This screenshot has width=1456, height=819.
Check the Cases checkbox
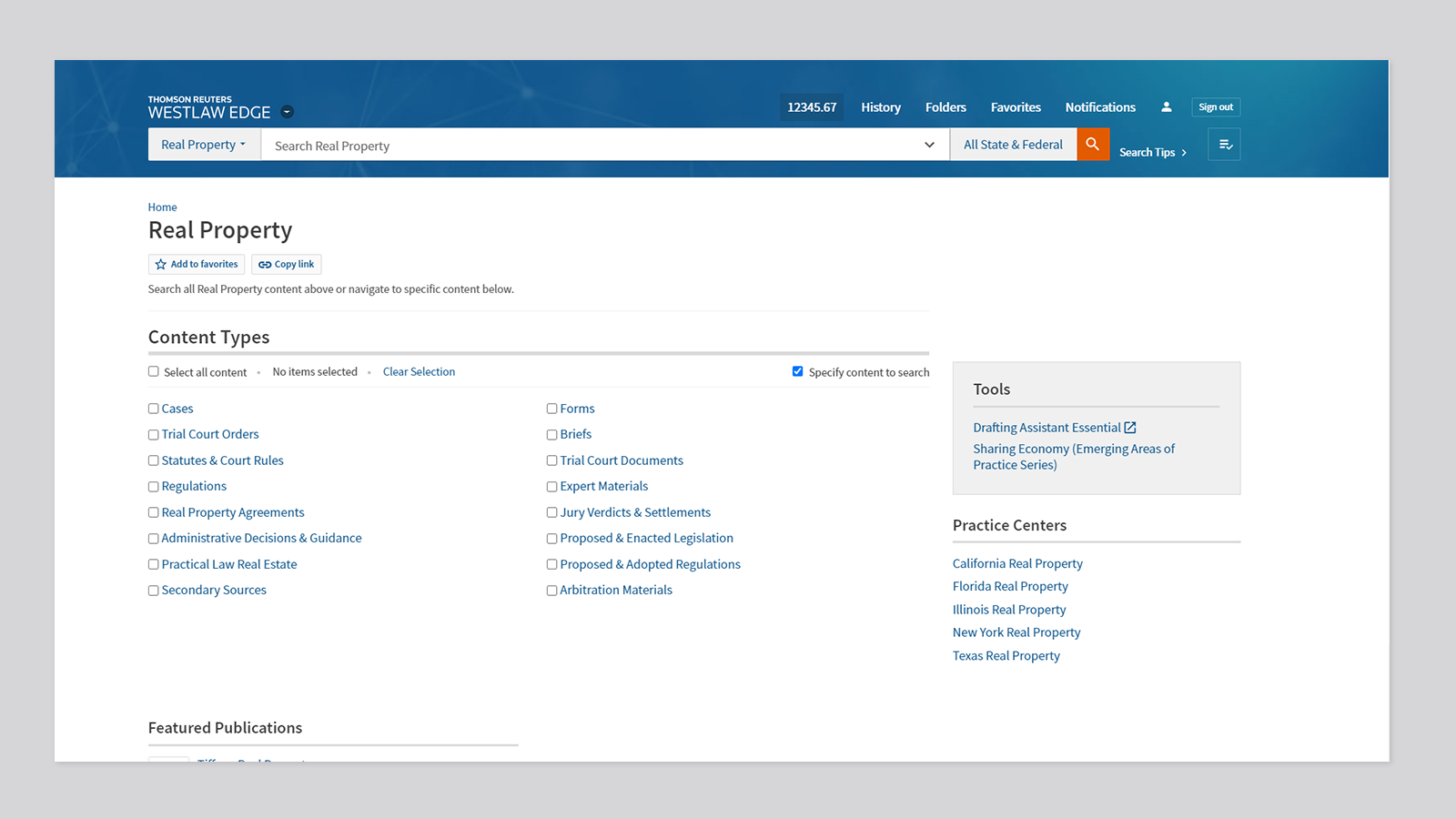click(x=154, y=409)
